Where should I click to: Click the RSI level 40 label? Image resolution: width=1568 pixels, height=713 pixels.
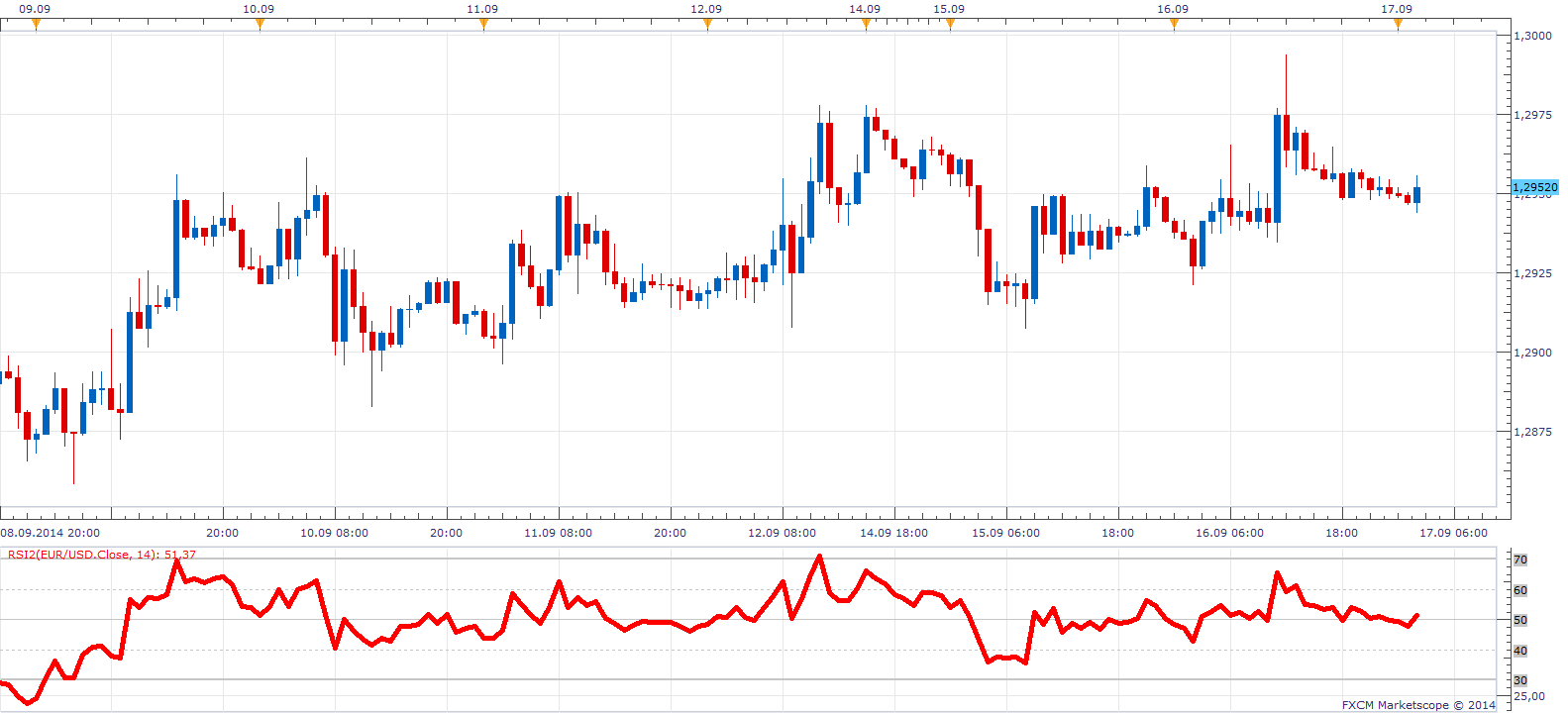(x=1520, y=651)
